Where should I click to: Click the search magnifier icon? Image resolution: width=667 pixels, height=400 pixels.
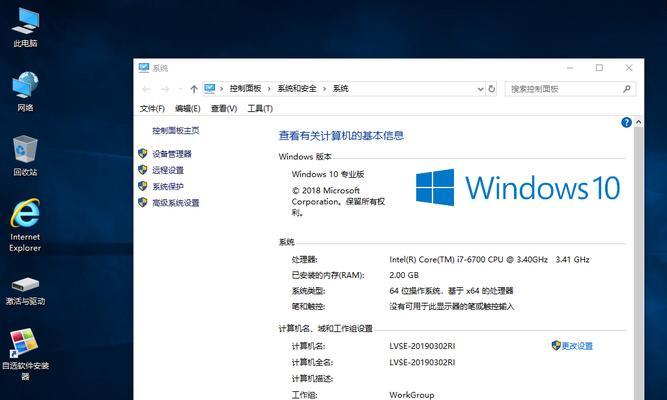(x=627, y=89)
